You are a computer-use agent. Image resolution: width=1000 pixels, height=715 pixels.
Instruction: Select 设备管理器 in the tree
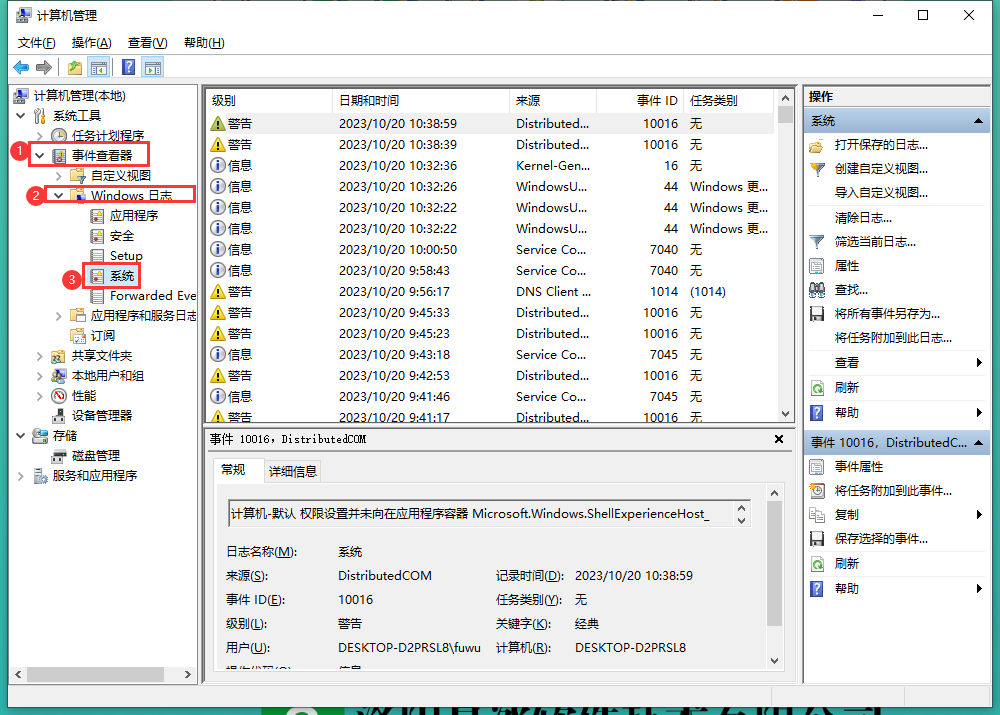(x=101, y=416)
